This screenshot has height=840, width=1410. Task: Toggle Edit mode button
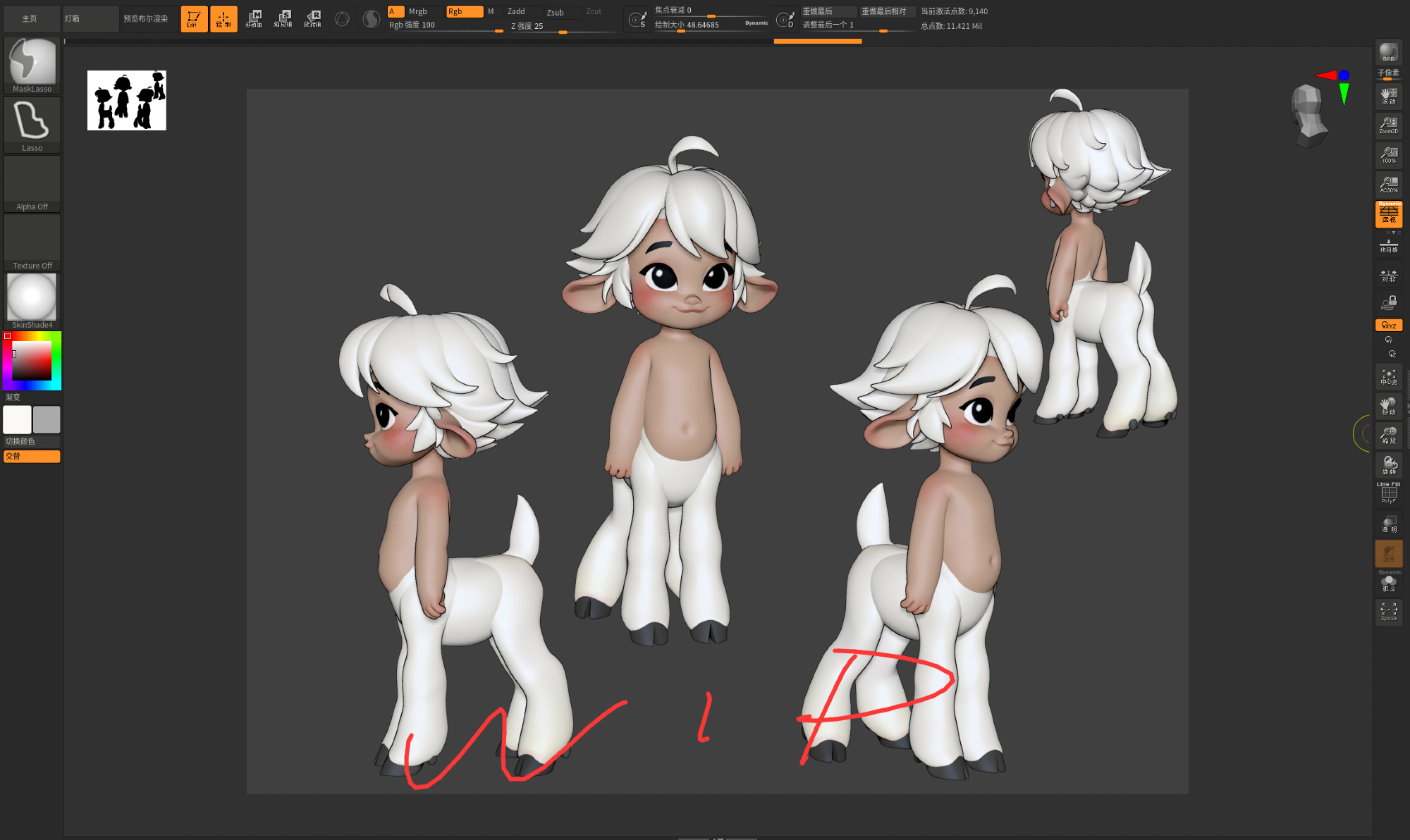pos(193,19)
